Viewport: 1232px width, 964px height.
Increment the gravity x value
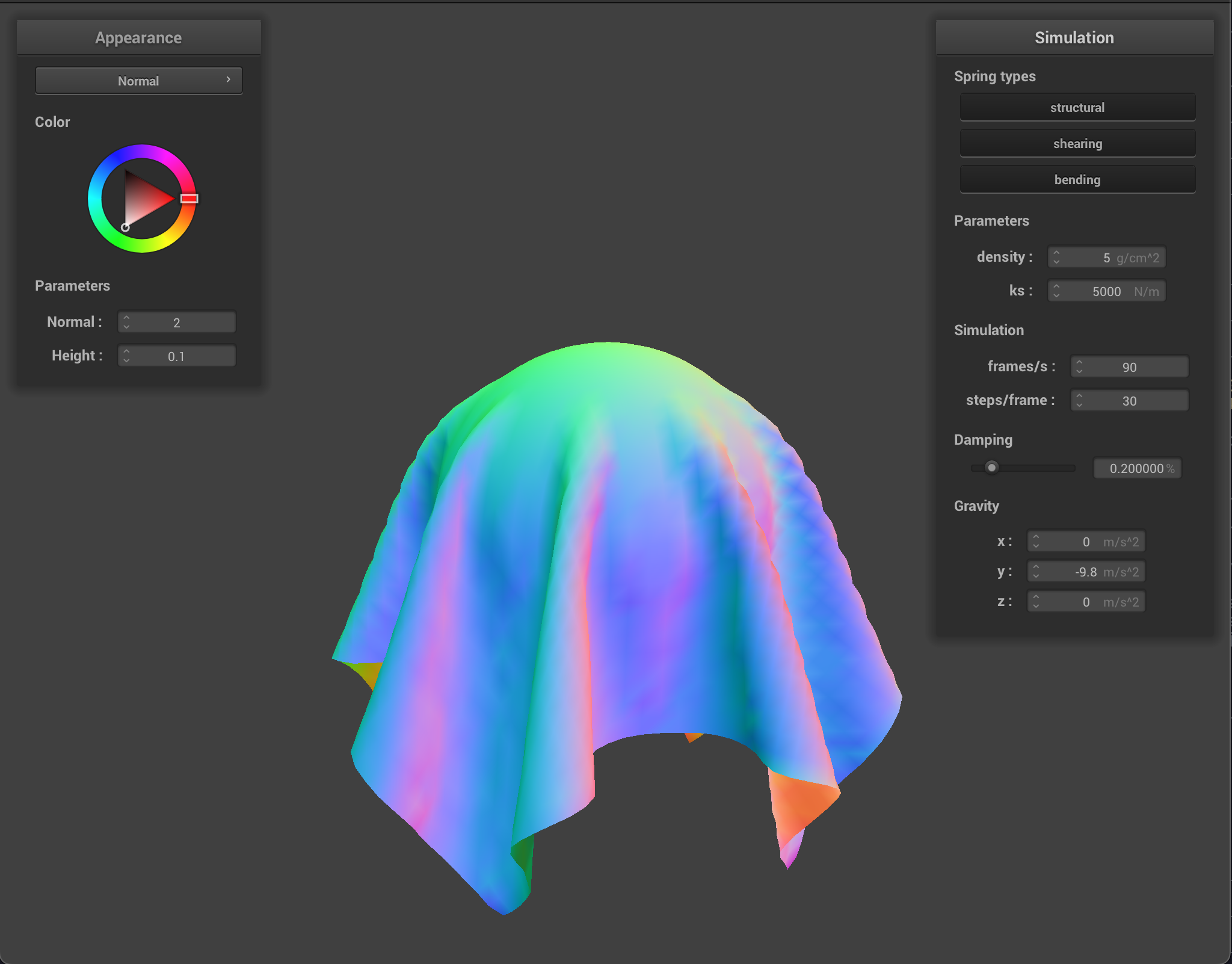[1036, 537]
